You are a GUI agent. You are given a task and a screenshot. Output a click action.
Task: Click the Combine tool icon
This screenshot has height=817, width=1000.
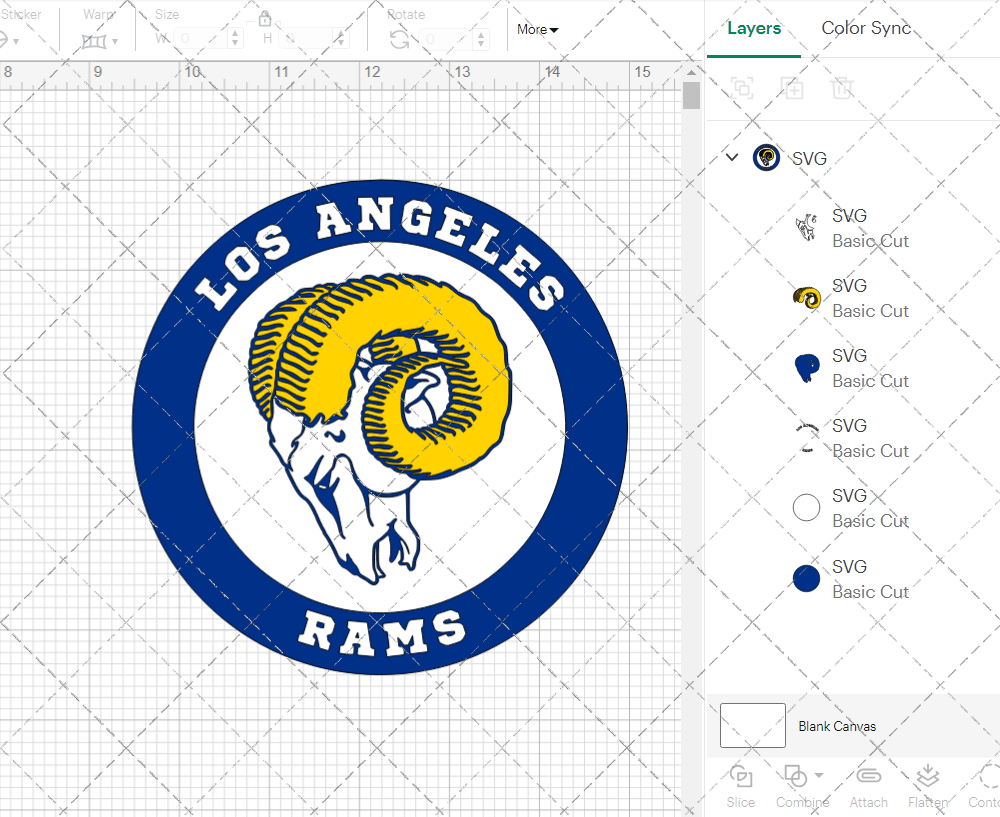pyautogui.click(x=795, y=776)
